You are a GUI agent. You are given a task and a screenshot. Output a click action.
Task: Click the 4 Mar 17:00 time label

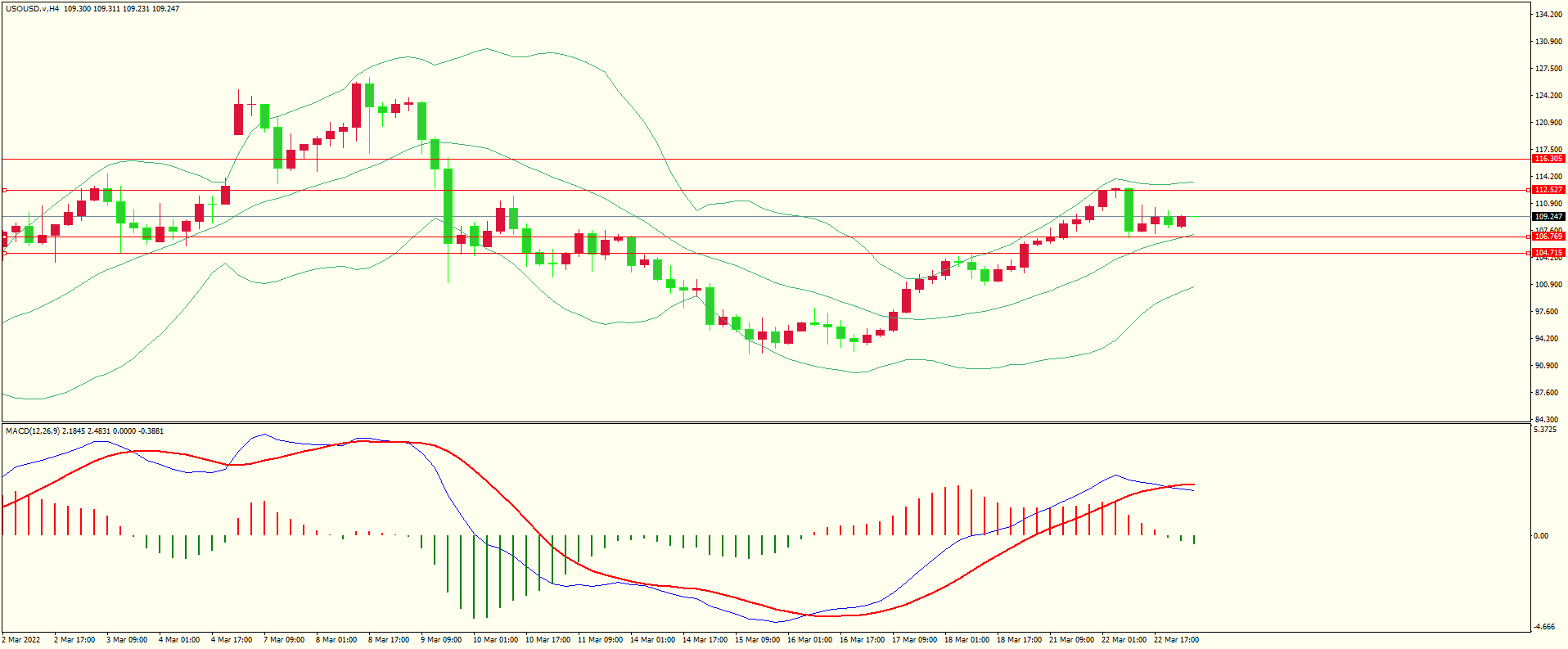tap(232, 640)
